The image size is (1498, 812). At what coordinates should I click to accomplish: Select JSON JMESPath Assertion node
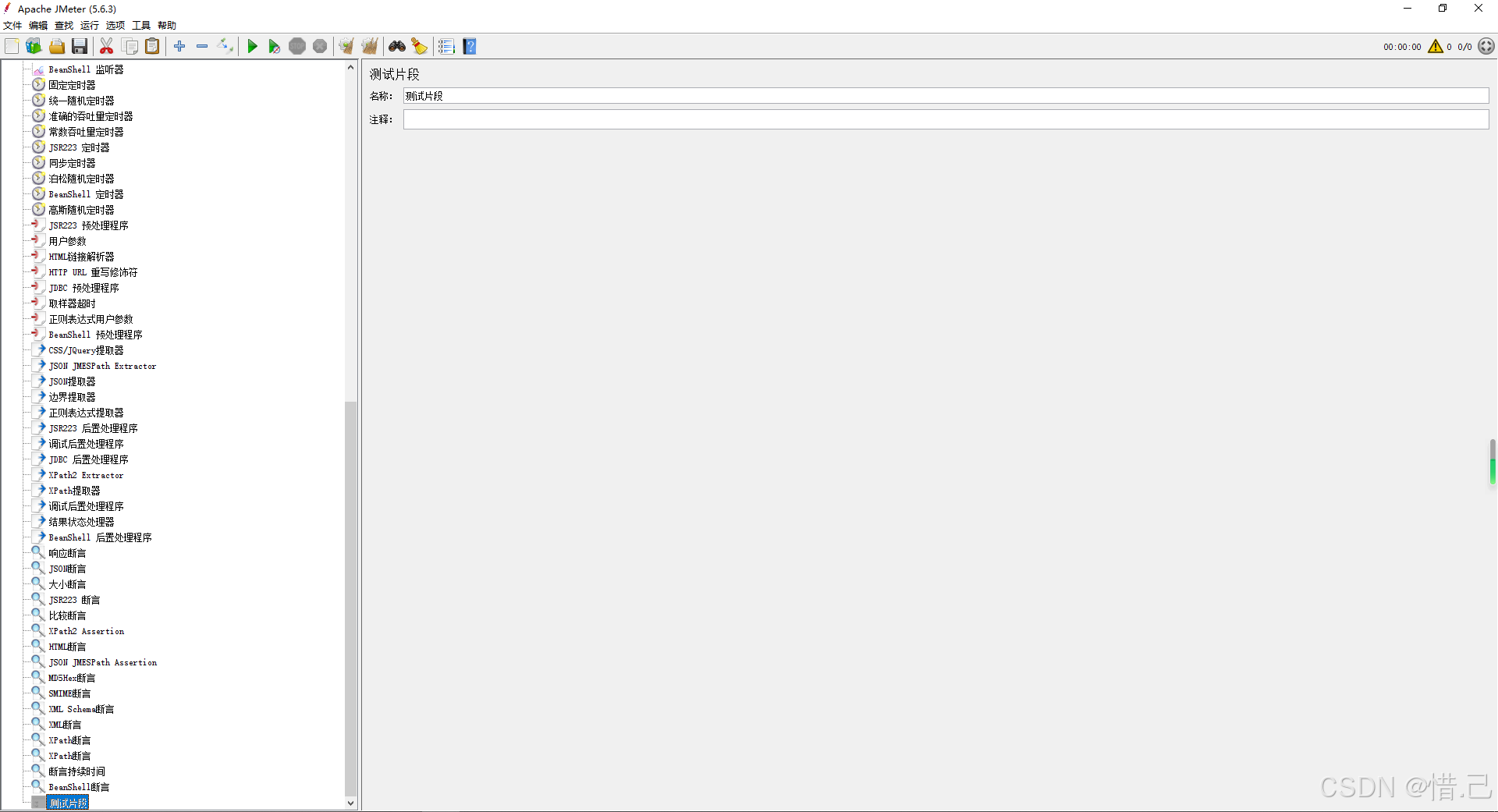click(x=102, y=662)
